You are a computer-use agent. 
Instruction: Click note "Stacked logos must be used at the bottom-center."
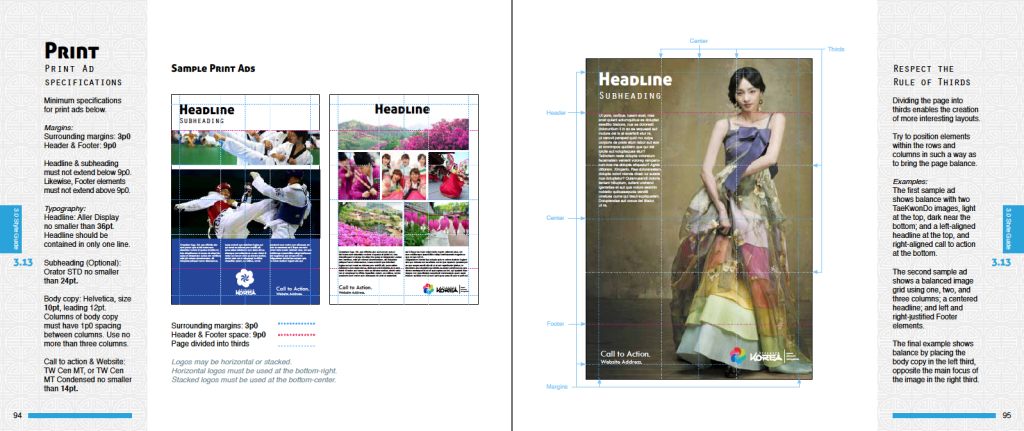[x=253, y=379]
